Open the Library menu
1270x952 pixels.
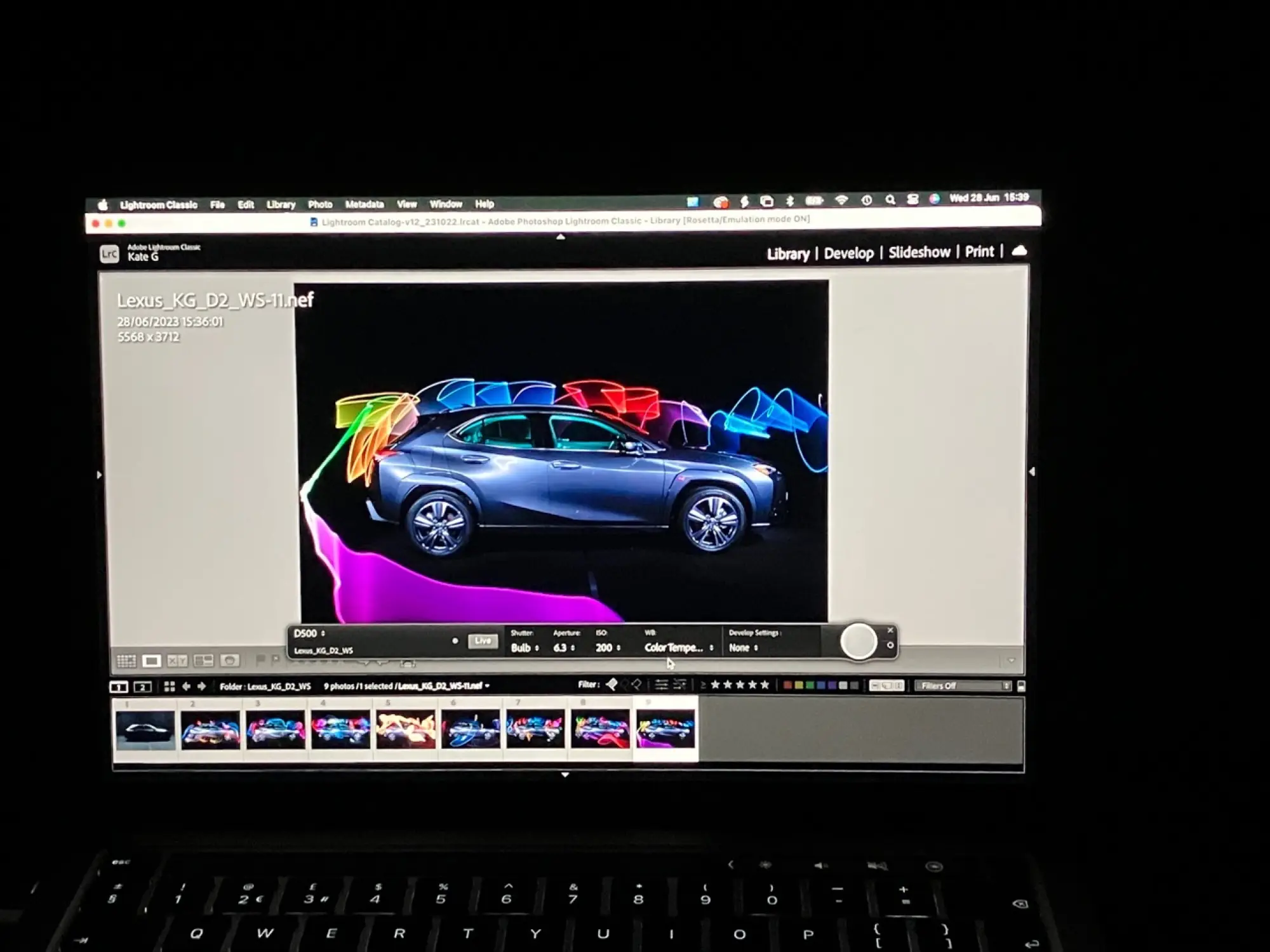(281, 205)
